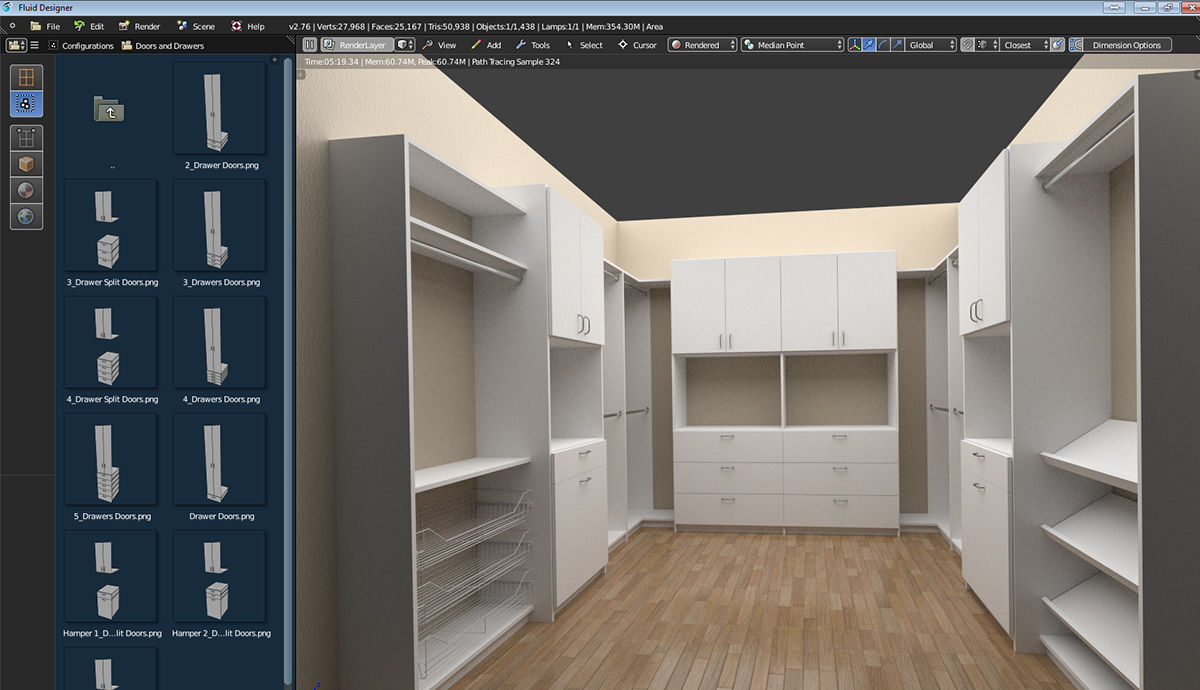Open the Global orientation dropdown

pyautogui.click(x=931, y=45)
